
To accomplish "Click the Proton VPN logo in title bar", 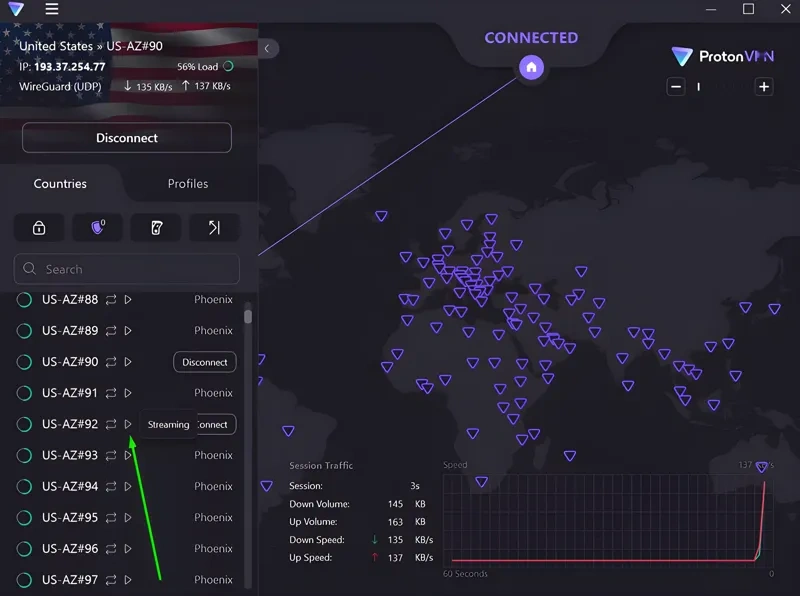I will 16,9.
